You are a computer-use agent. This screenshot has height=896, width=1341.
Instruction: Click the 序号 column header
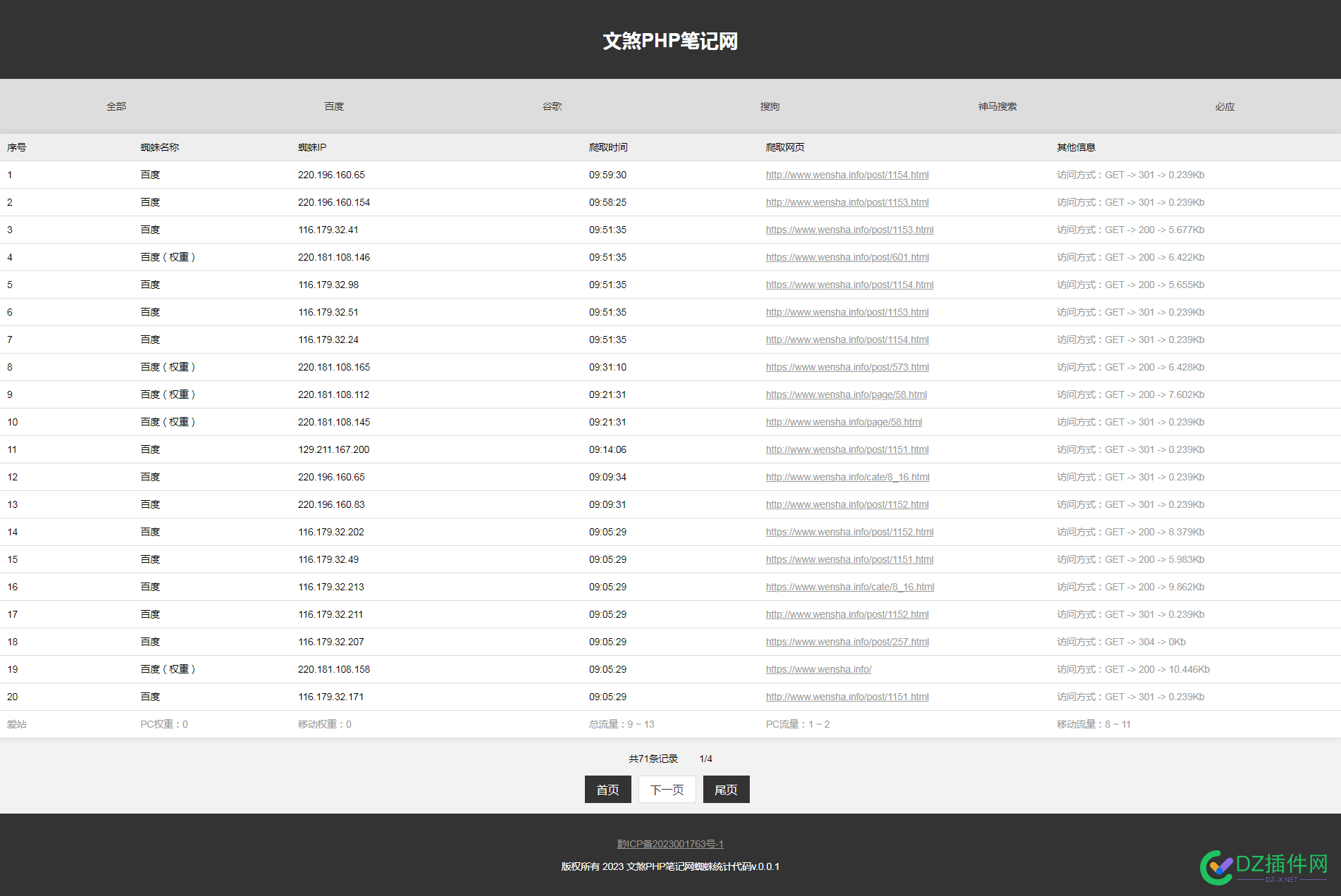click(x=17, y=147)
